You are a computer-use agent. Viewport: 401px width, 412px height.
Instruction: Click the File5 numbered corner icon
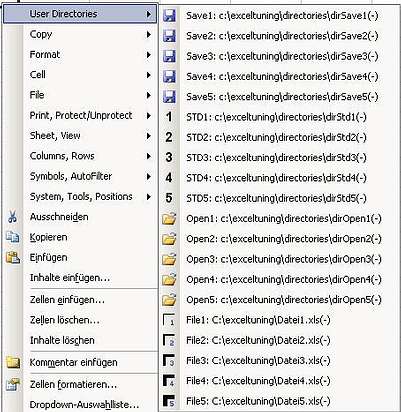169,401
